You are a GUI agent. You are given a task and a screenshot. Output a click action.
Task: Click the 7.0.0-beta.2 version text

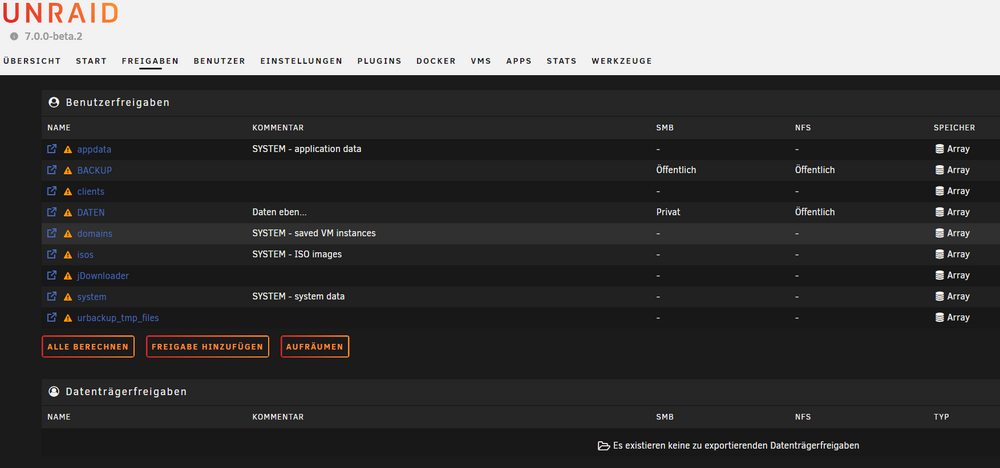pos(54,36)
